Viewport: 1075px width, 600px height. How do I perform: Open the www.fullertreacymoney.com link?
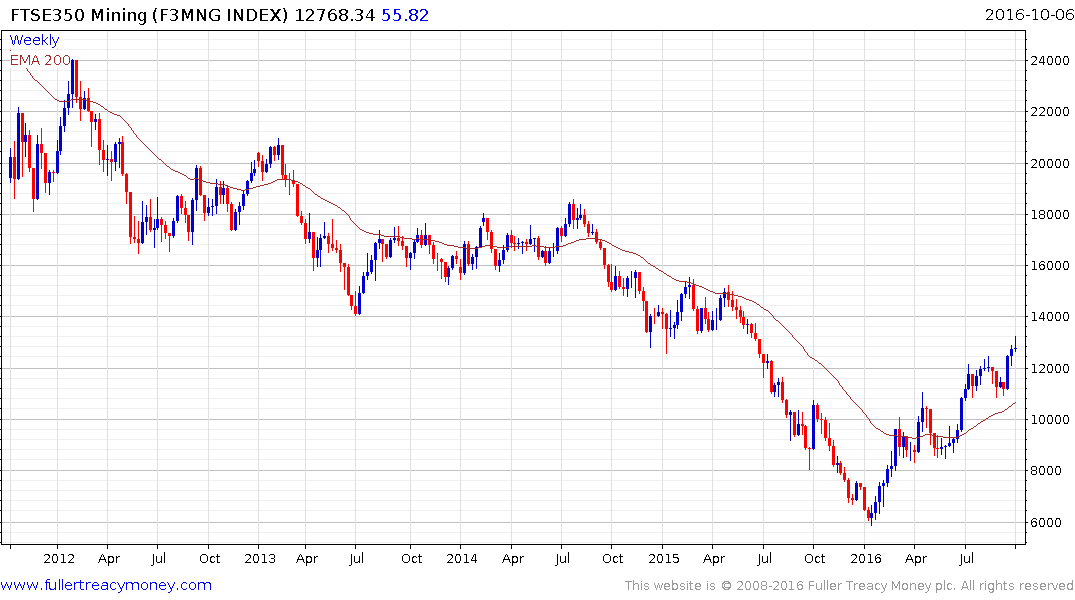click(106, 585)
